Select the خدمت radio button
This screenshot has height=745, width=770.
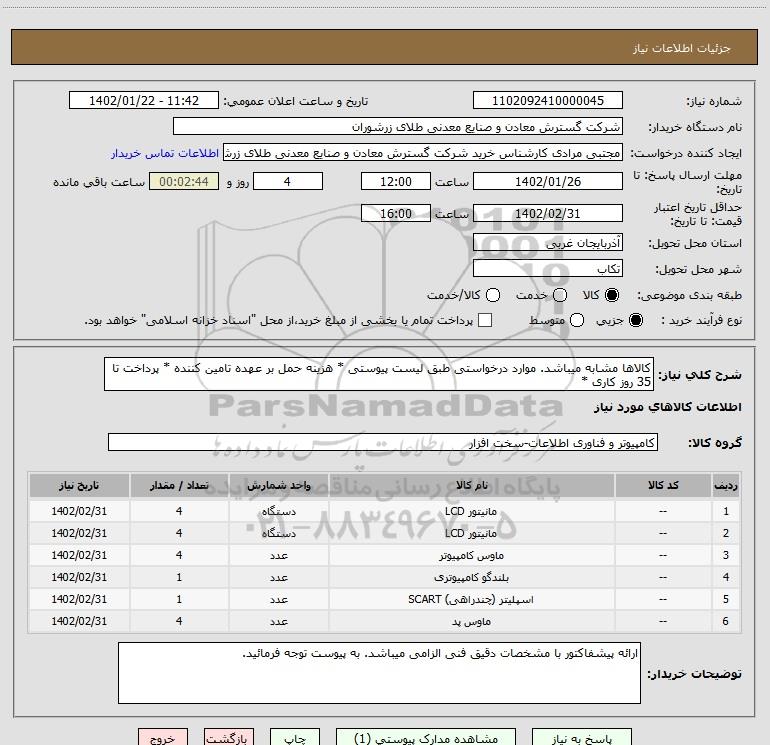click(x=560, y=295)
